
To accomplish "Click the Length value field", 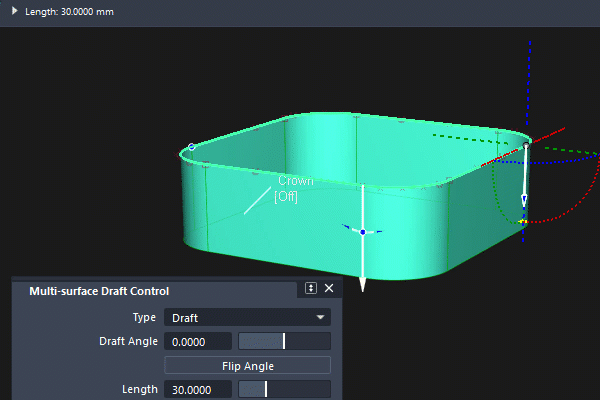I will pyautogui.click(x=198, y=390).
